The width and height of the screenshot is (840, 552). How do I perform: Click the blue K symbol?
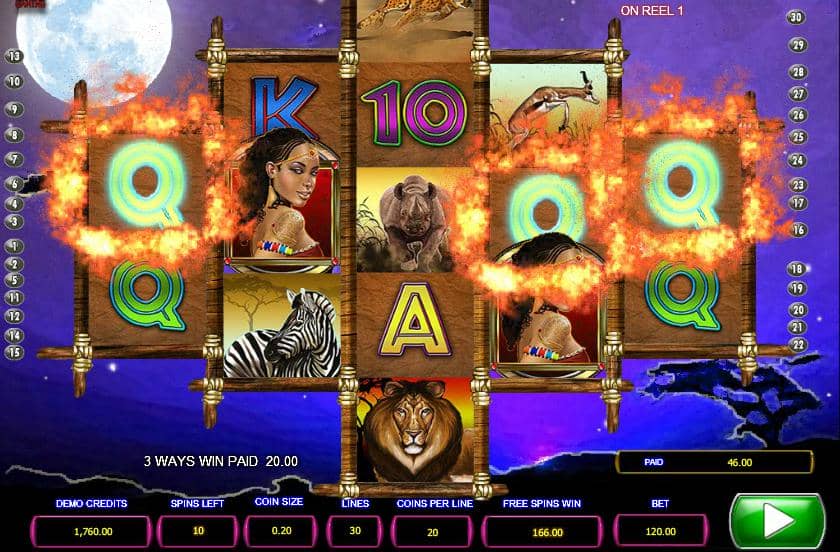coord(284,107)
